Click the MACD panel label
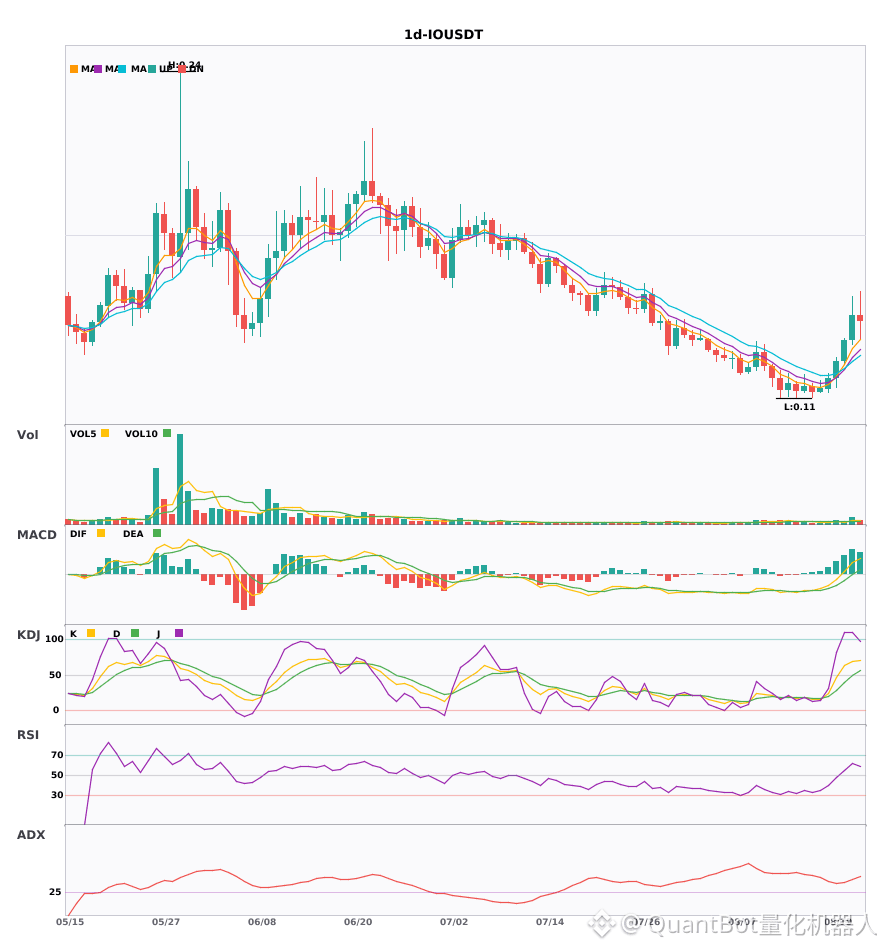Image resolution: width=885 pixels, height=950 pixels. (x=36, y=535)
